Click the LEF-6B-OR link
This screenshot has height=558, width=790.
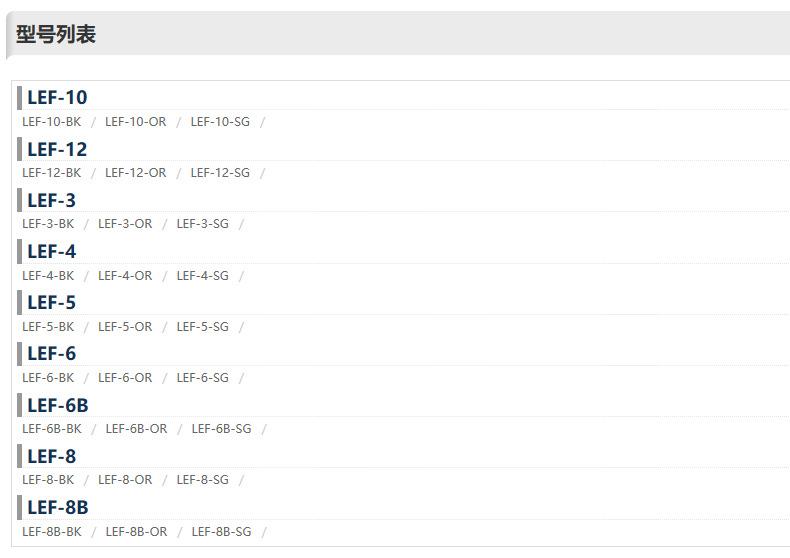pos(136,429)
